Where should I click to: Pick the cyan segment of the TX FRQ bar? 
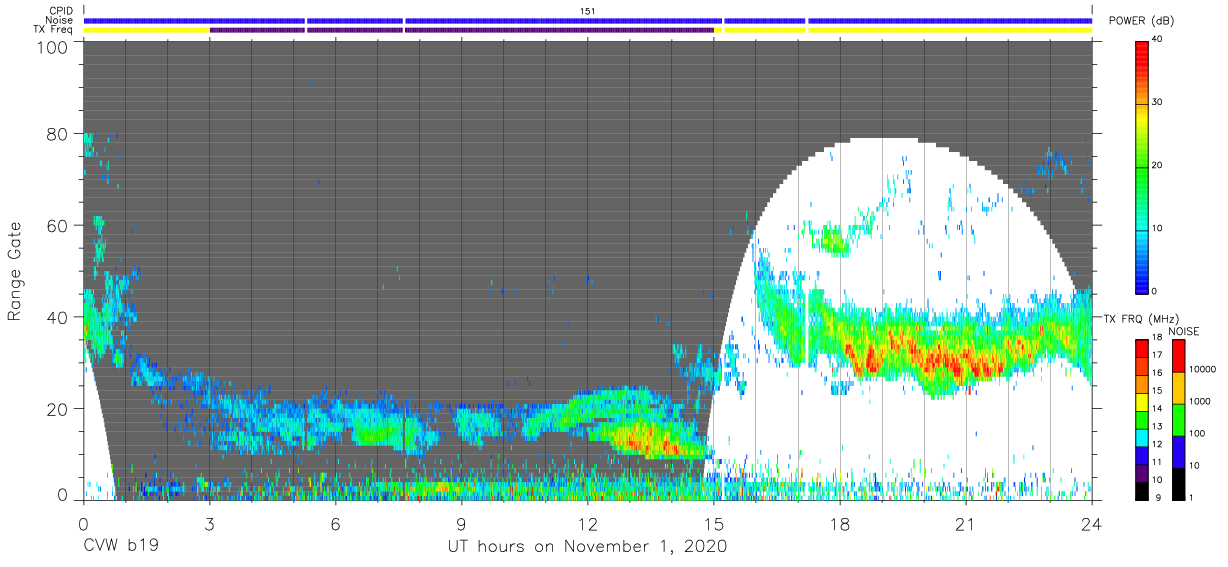(1140, 436)
